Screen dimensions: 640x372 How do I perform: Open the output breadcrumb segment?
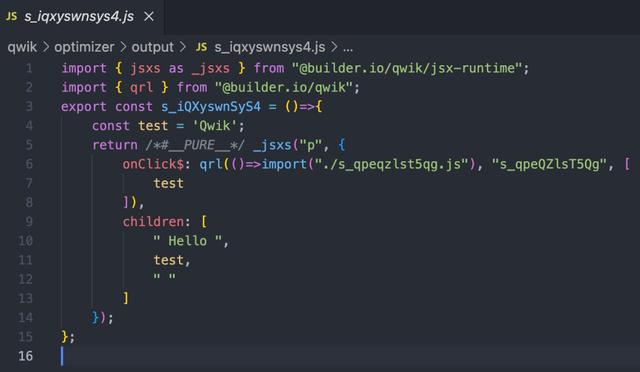(x=152, y=47)
